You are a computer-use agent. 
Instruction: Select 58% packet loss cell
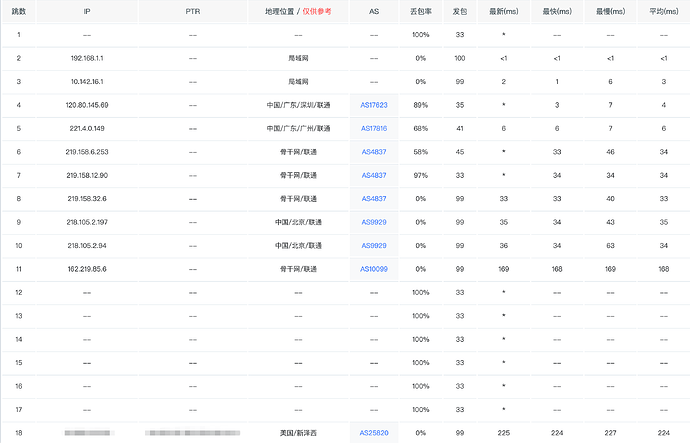pos(421,152)
